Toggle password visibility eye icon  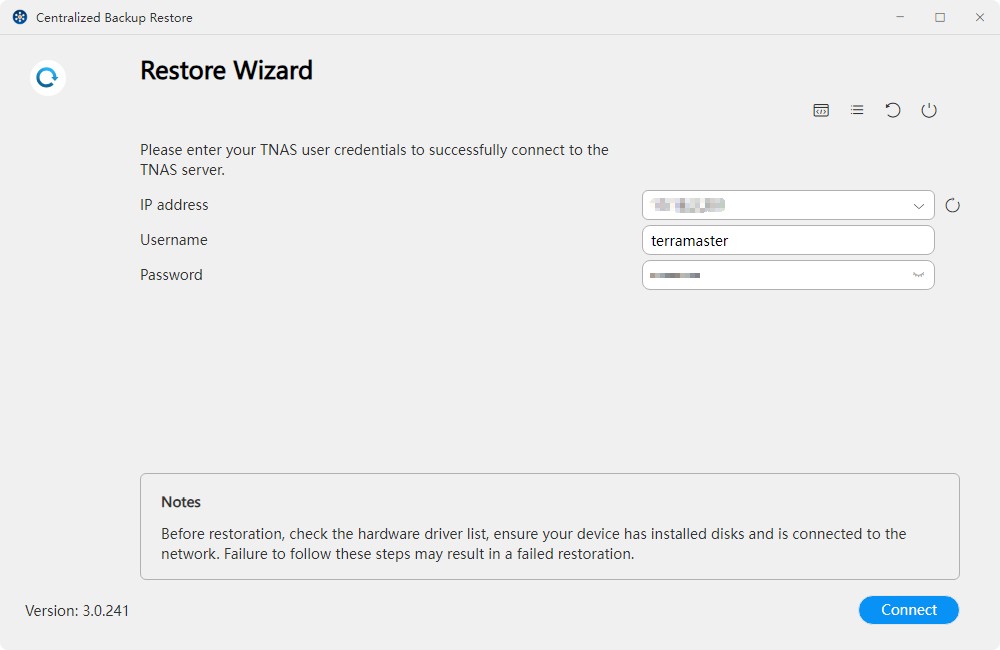click(x=917, y=275)
